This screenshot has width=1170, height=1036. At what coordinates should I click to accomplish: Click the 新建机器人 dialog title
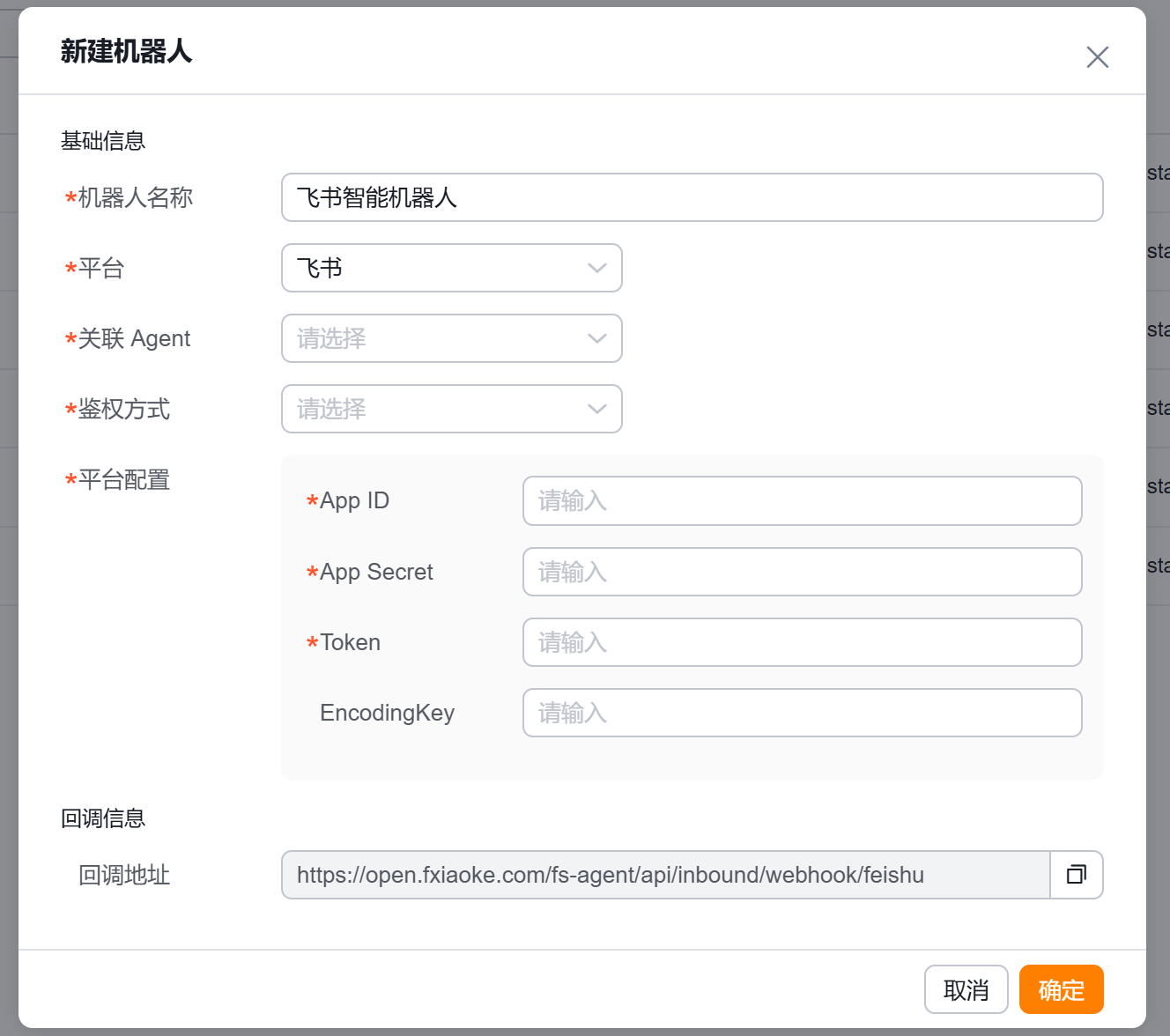point(127,51)
